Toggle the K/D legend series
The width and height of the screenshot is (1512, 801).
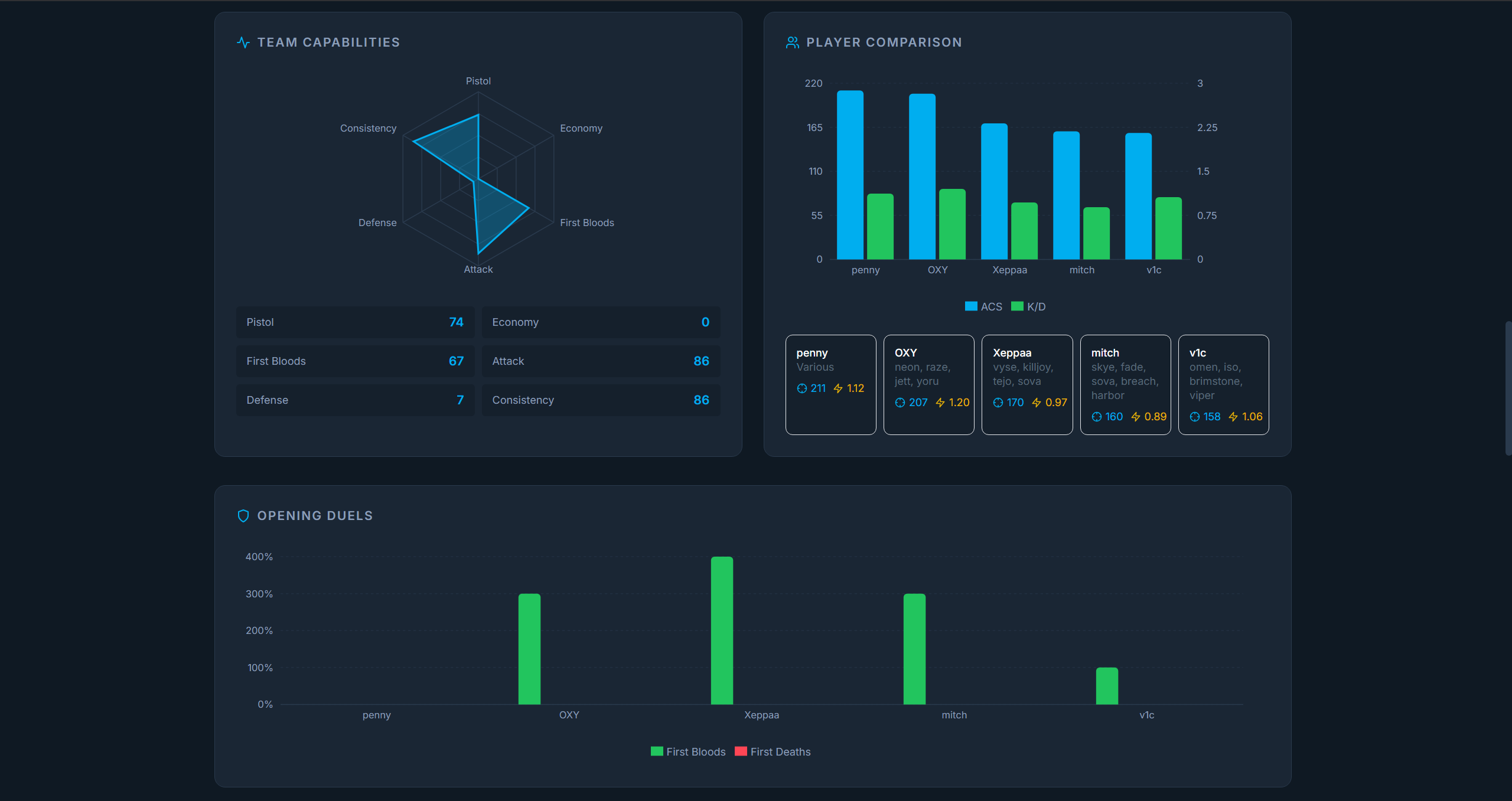click(x=1029, y=306)
